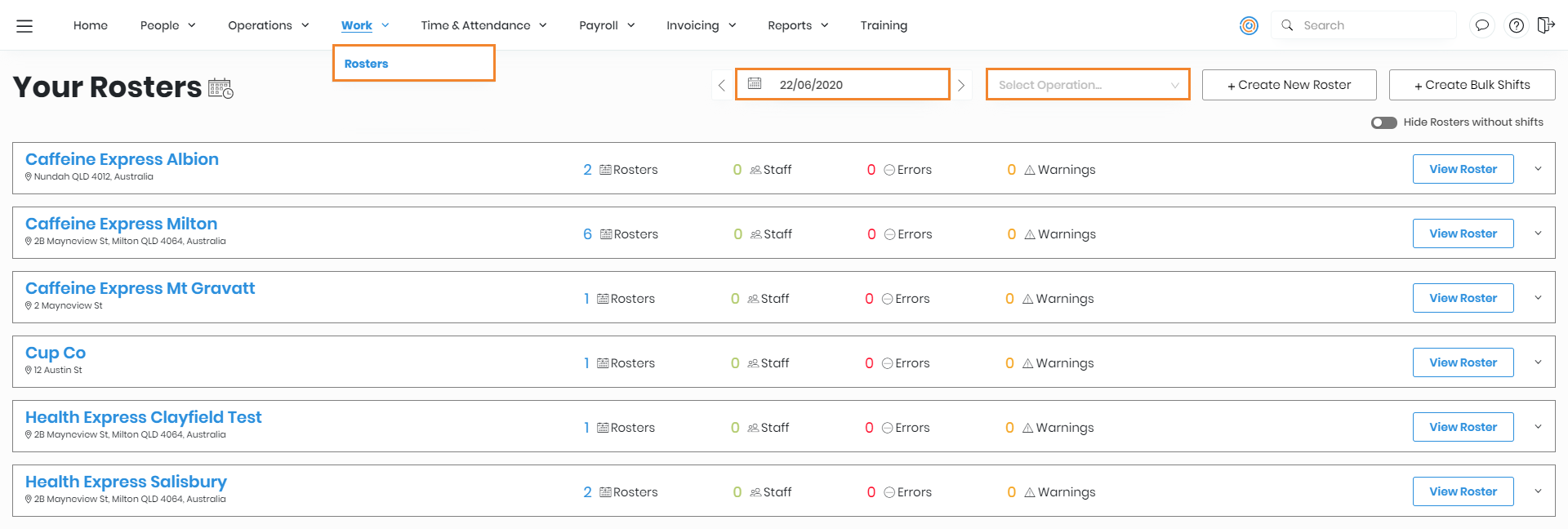View Roster for Caffeine Express Milton
This screenshot has height=529, width=1568.
1463,233
